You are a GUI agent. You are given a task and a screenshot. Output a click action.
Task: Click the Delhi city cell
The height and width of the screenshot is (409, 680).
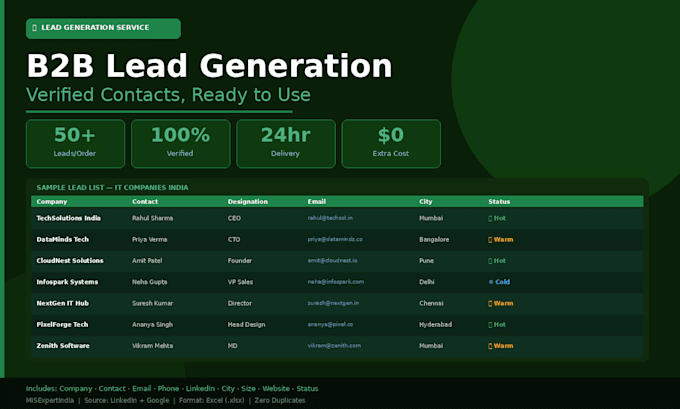point(427,282)
